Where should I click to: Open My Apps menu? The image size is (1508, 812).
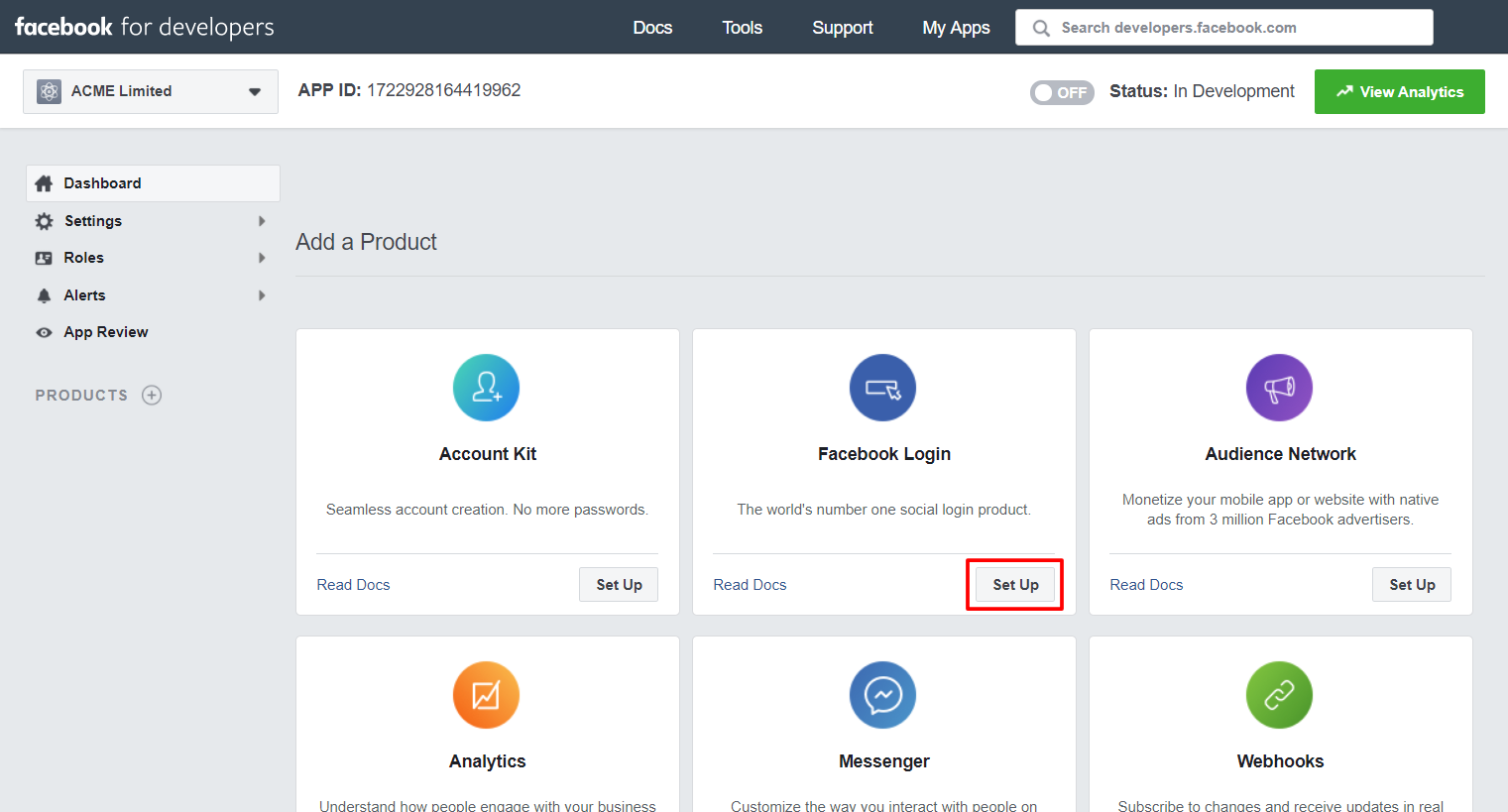tap(956, 28)
